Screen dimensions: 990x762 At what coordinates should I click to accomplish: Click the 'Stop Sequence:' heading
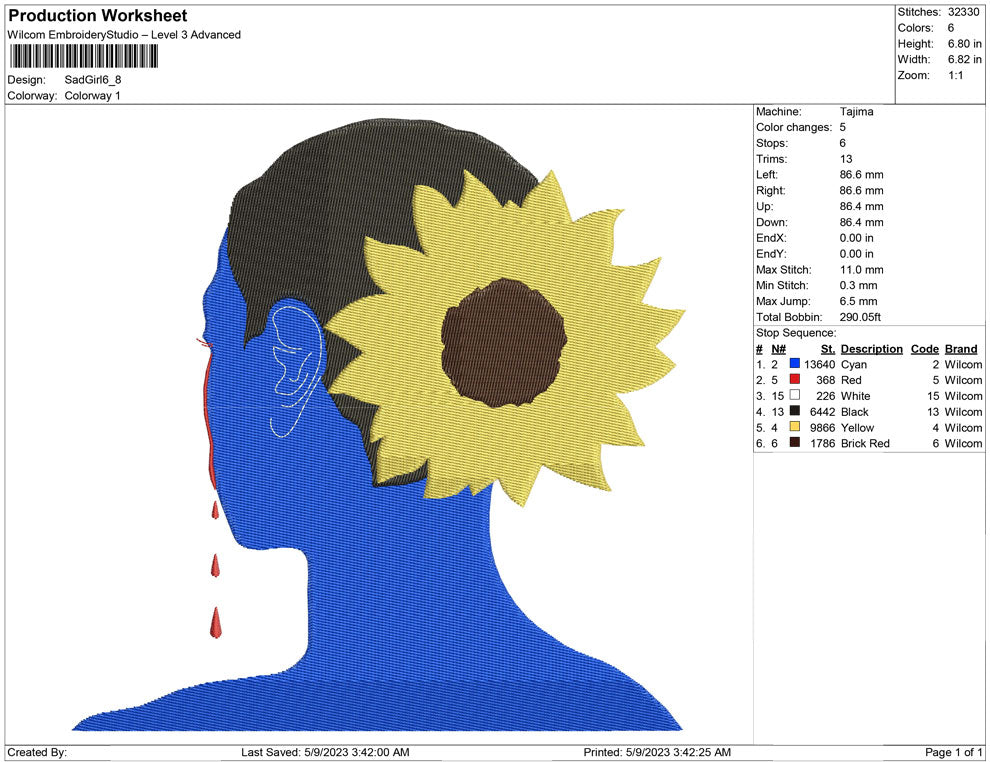pyautogui.click(x=796, y=333)
